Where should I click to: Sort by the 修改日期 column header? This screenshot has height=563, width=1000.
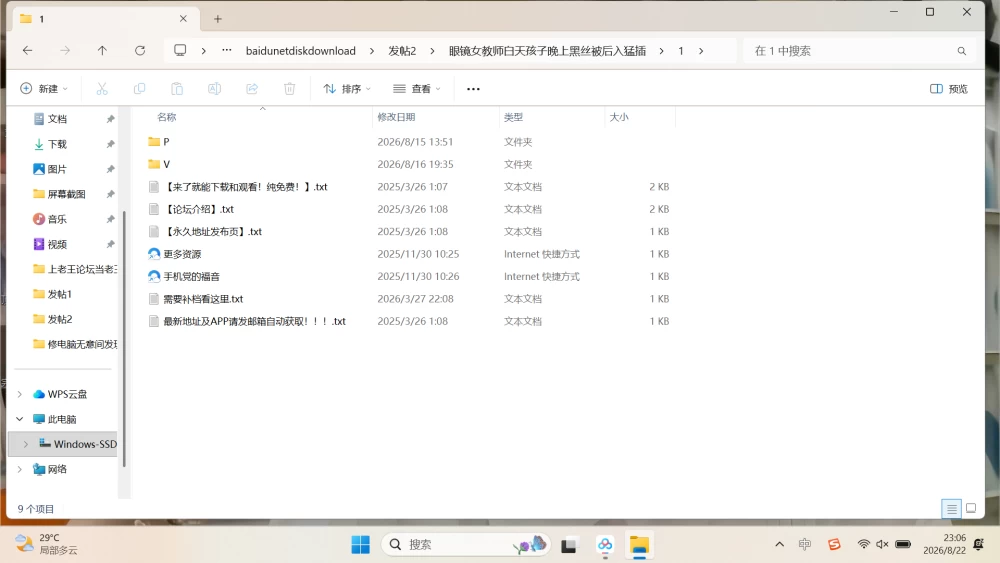pos(396,117)
